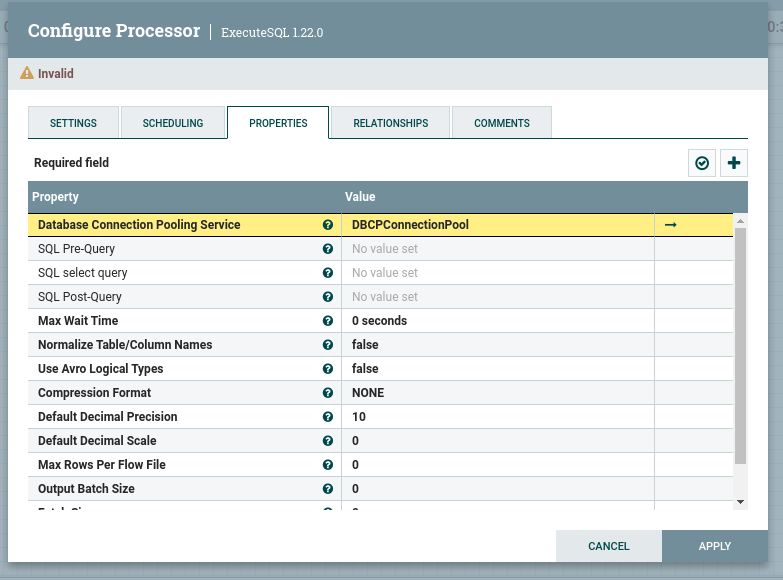The image size is (783, 580).
Task: Click help icon for SQL Pre-Query
Action: pyautogui.click(x=328, y=249)
